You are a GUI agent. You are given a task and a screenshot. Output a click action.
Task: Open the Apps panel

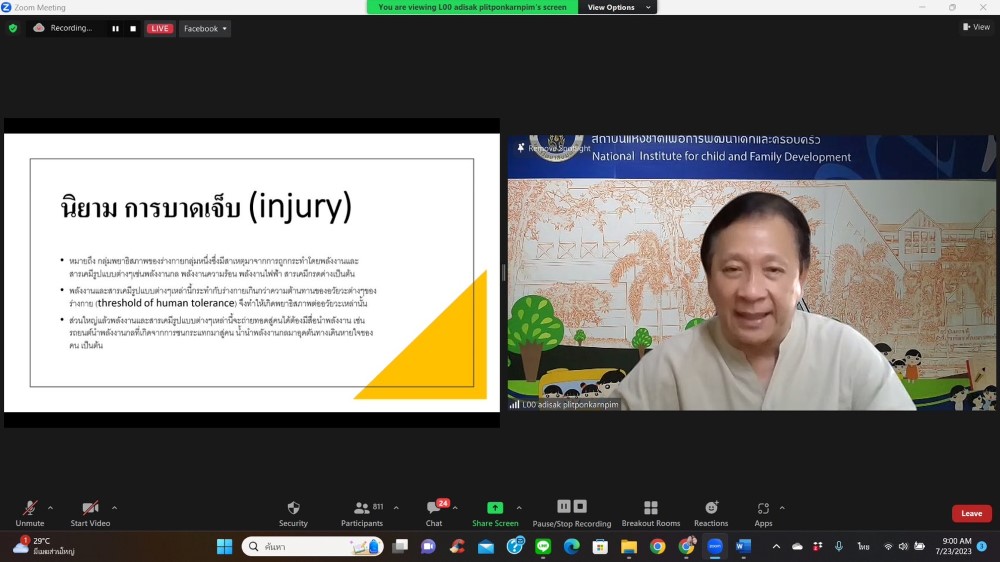click(763, 510)
